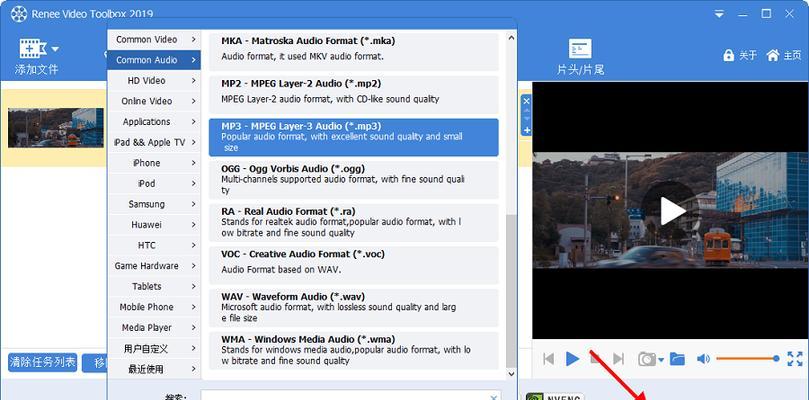The image size is (809, 400).
Task: Click format list scrollbar up arrow
Action: [511, 38]
